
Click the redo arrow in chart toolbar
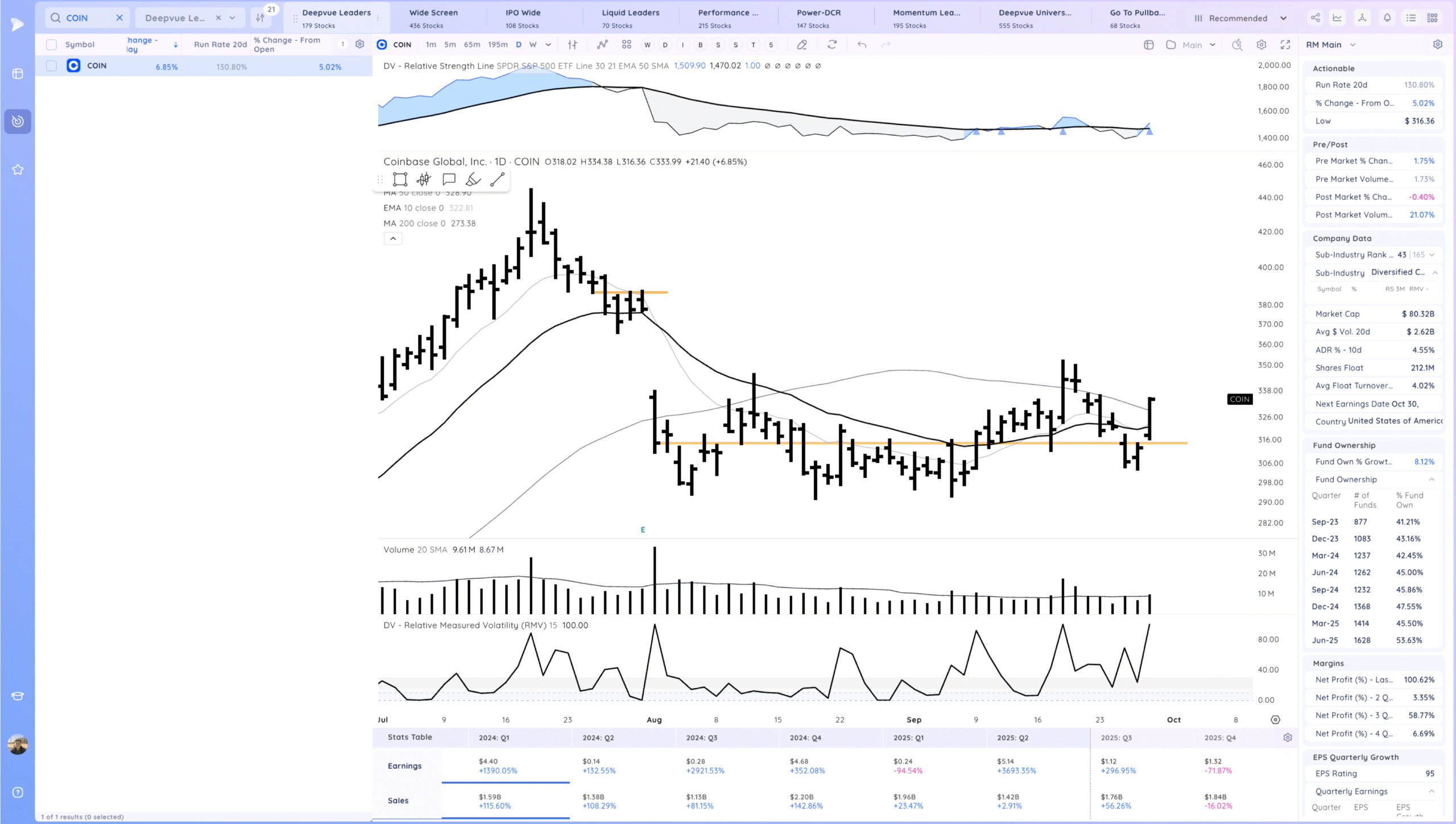click(886, 44)
